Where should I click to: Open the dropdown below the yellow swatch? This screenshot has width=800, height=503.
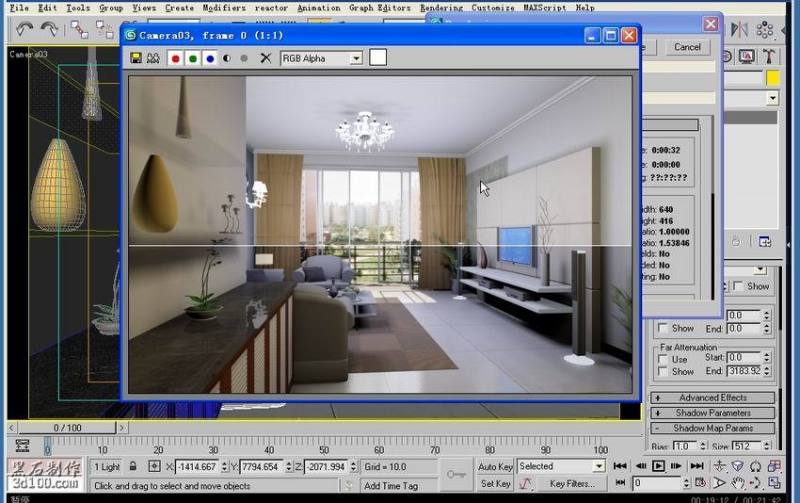[772, 97]
